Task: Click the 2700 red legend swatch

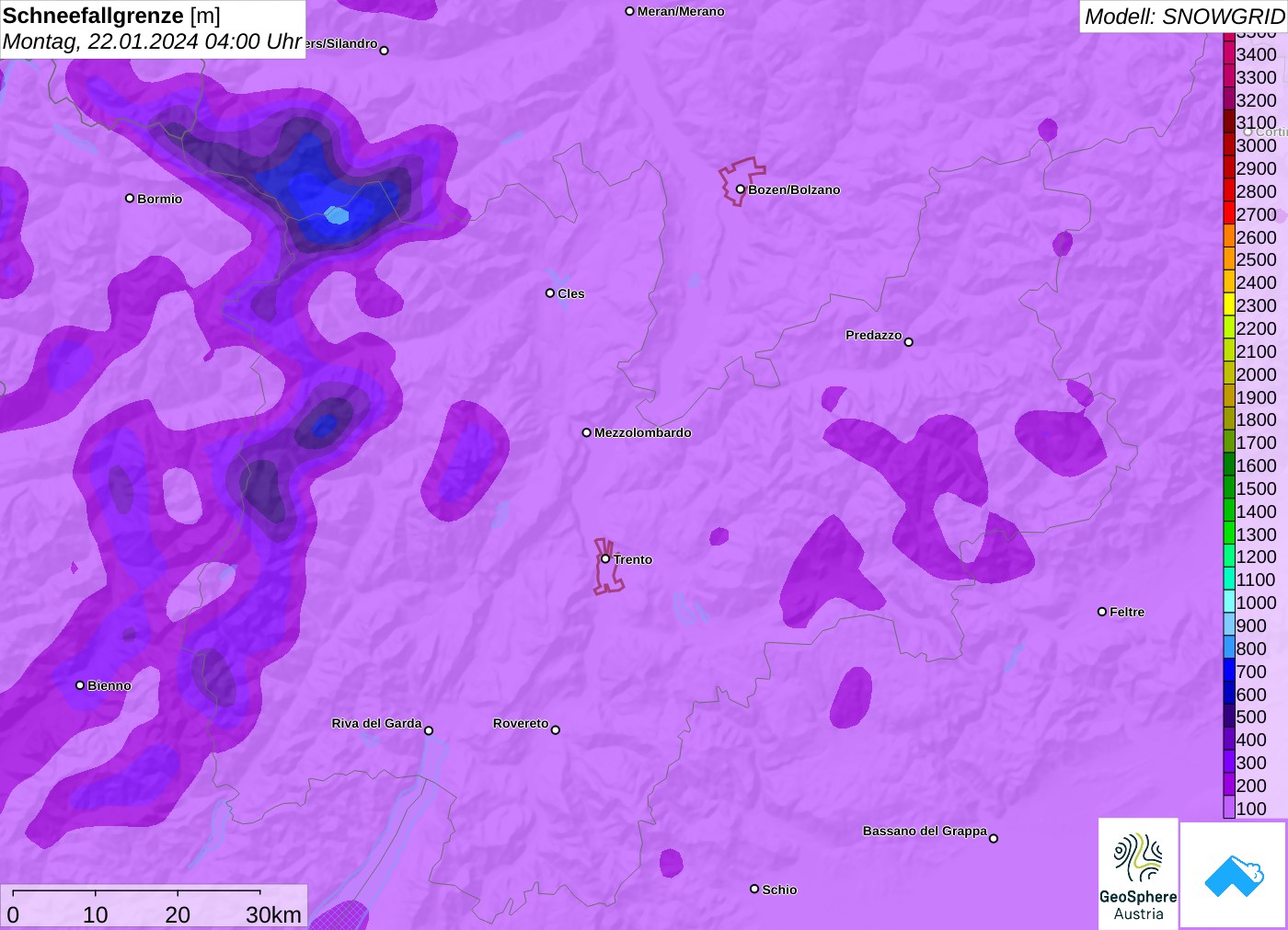Action: pyautogui.click(x=1229, y=213)
